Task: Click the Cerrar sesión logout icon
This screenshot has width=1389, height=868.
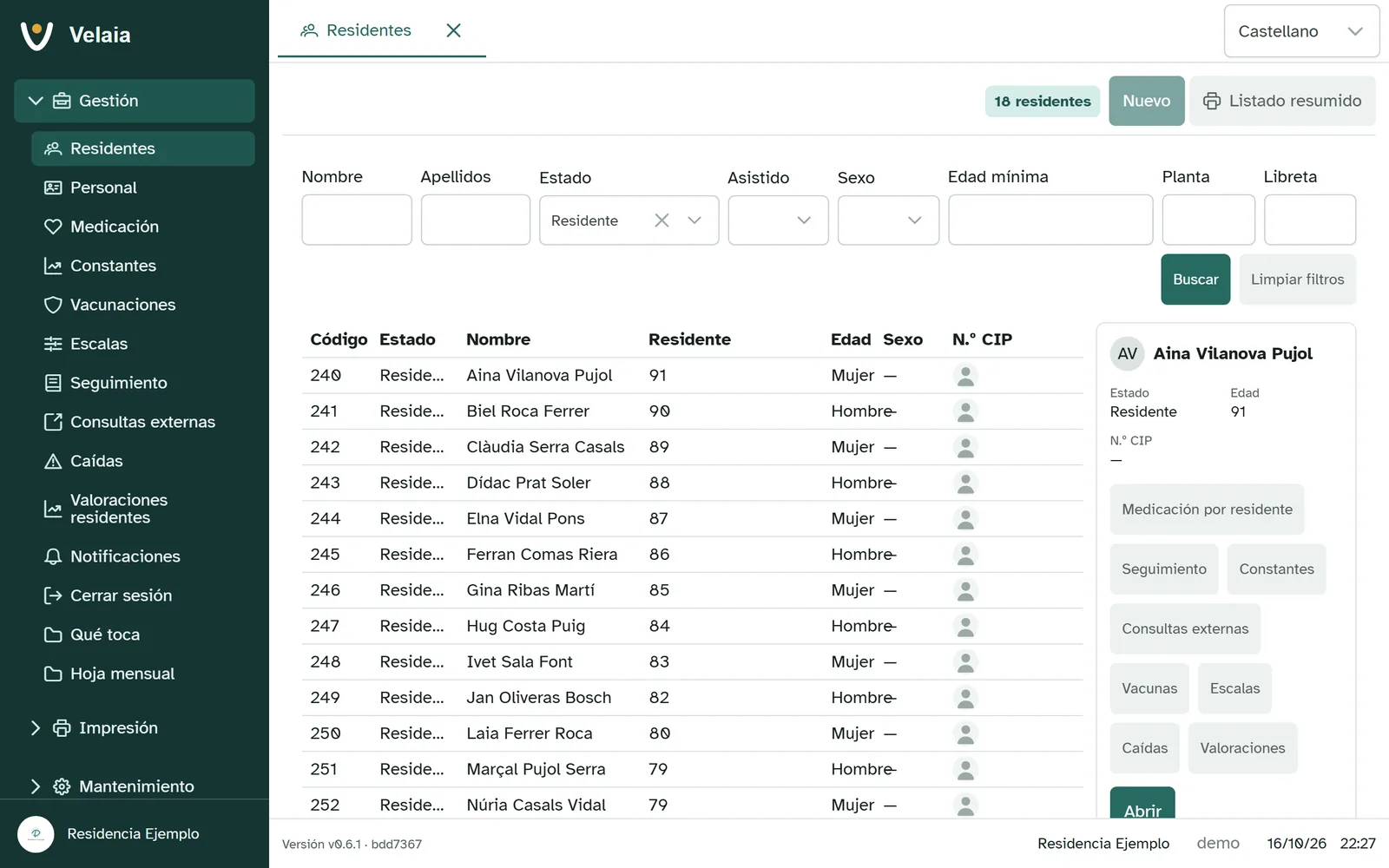Action: tap(53, 595)
